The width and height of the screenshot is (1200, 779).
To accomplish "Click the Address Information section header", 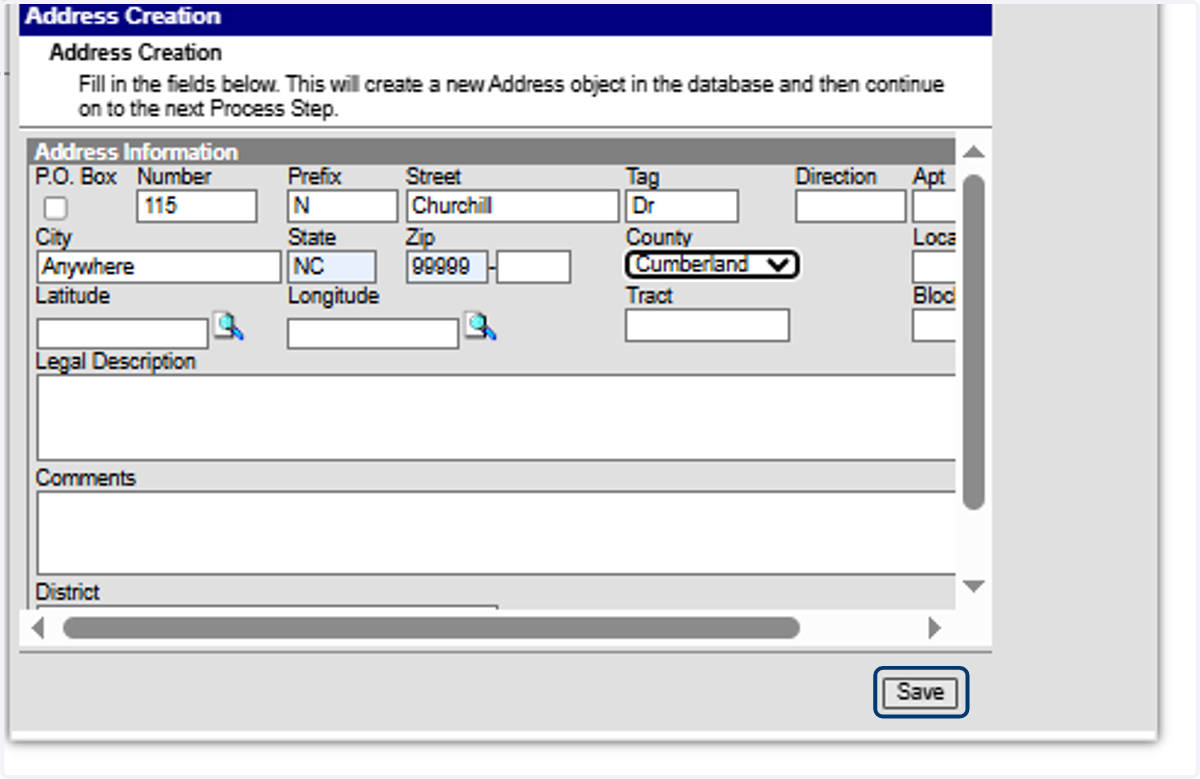I will (491, 152).
